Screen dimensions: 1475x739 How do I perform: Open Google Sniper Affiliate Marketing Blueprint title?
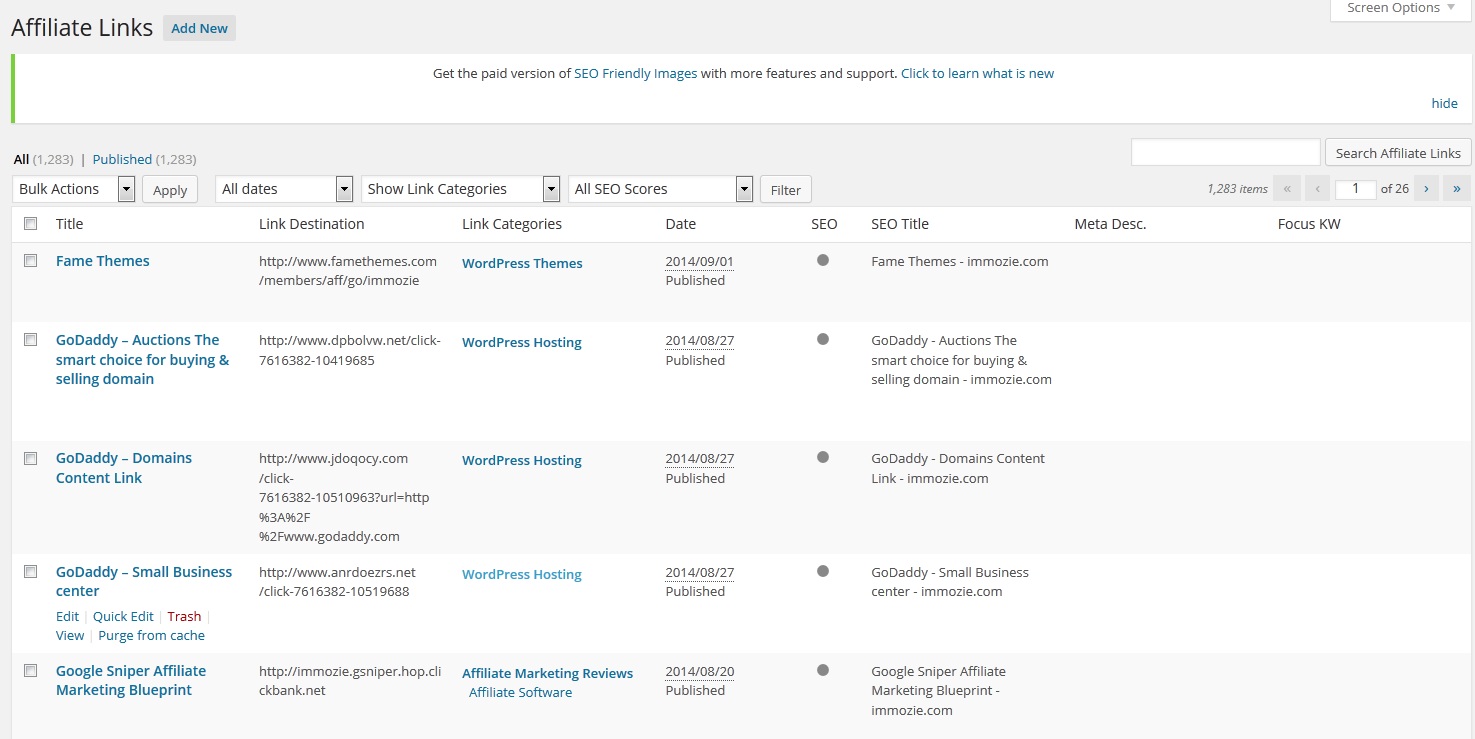click(x=131, y=680)
